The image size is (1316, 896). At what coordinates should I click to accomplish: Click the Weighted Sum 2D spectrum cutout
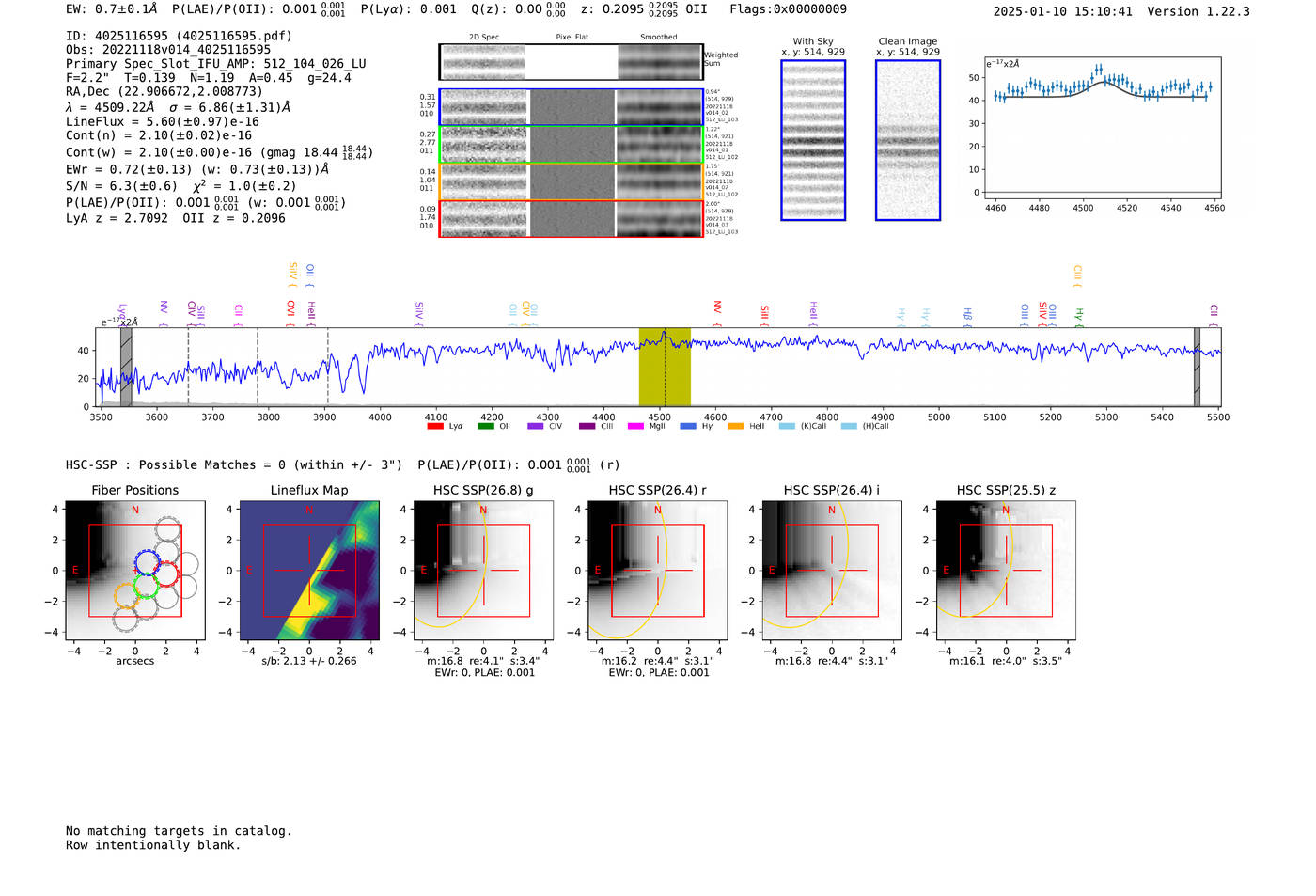(x=484, y=62)
